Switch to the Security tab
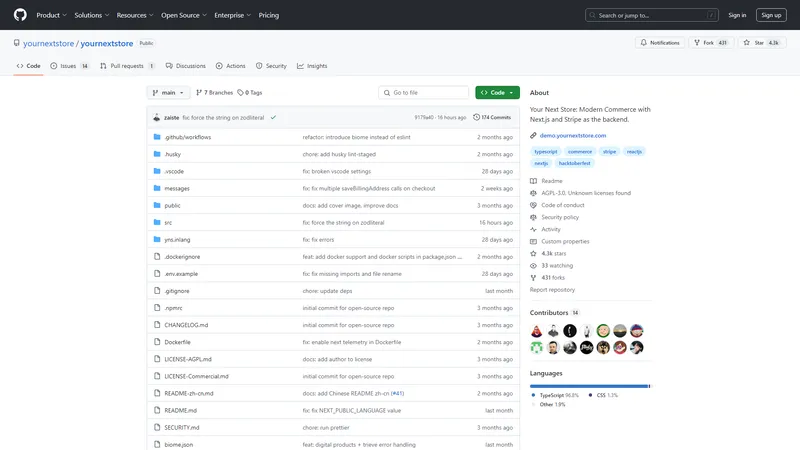This screenshot has width=800, height=450. (271, 66)
